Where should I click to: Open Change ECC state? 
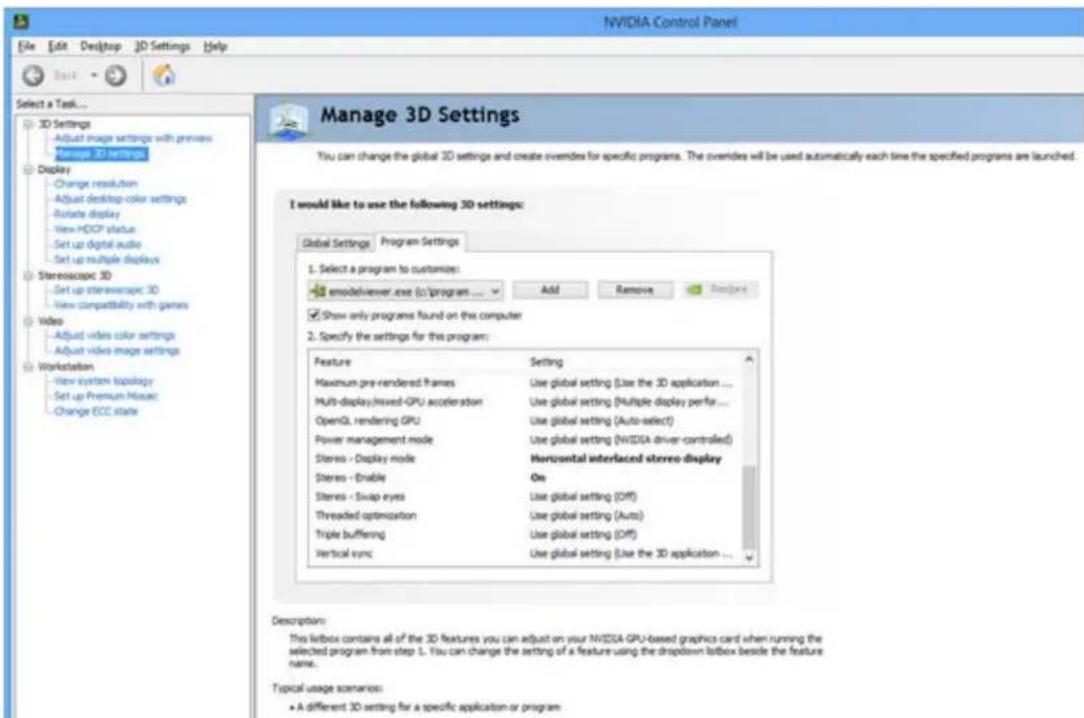tap(96, 412)
